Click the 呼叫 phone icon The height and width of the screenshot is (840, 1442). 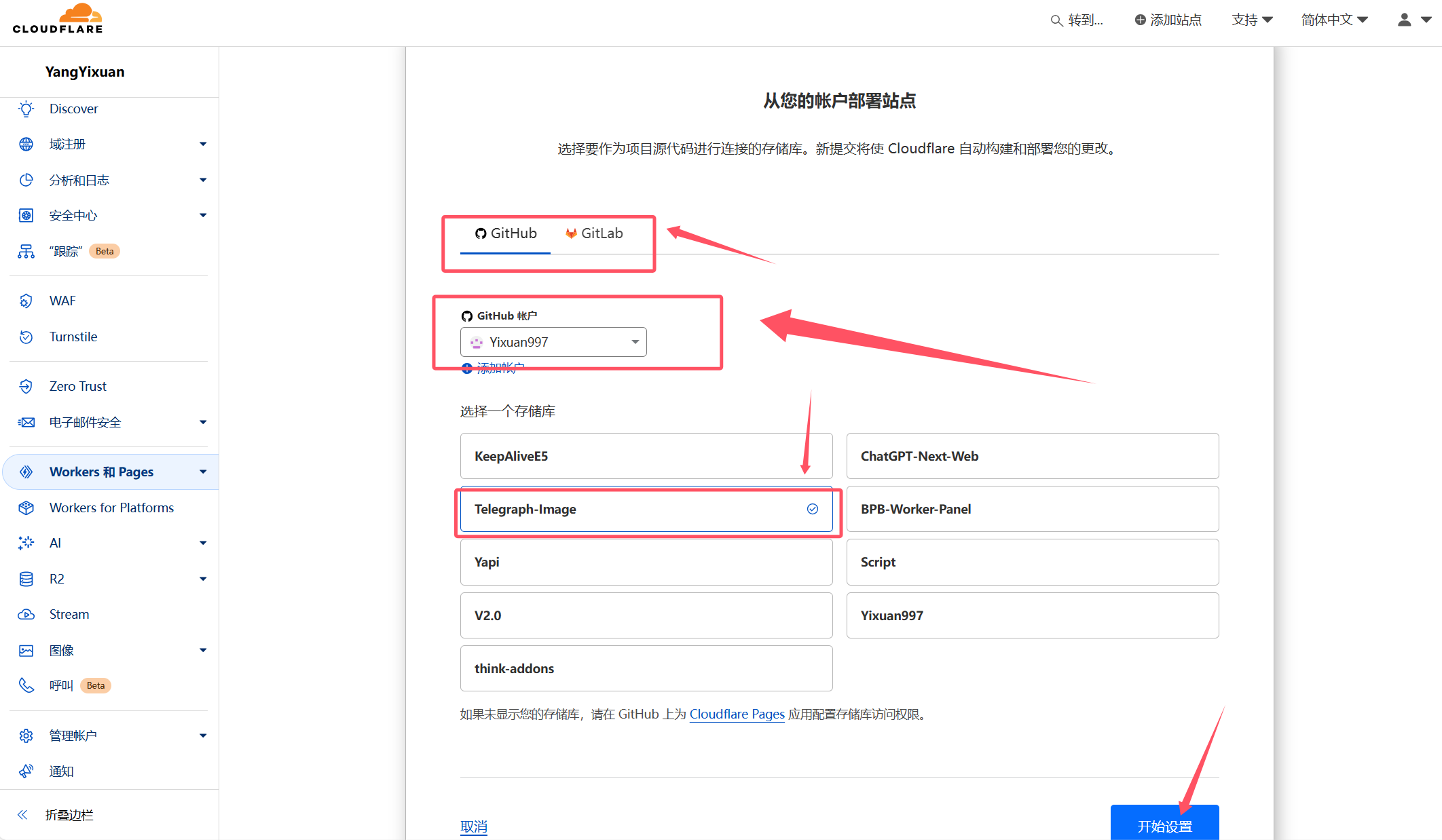[26, 685]
